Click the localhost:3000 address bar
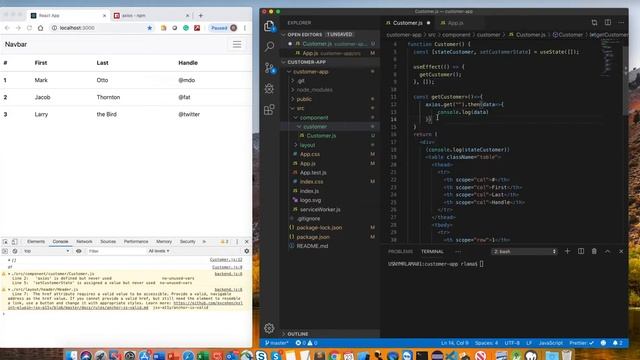The image size is (640, 360). (x=98, y=28)
